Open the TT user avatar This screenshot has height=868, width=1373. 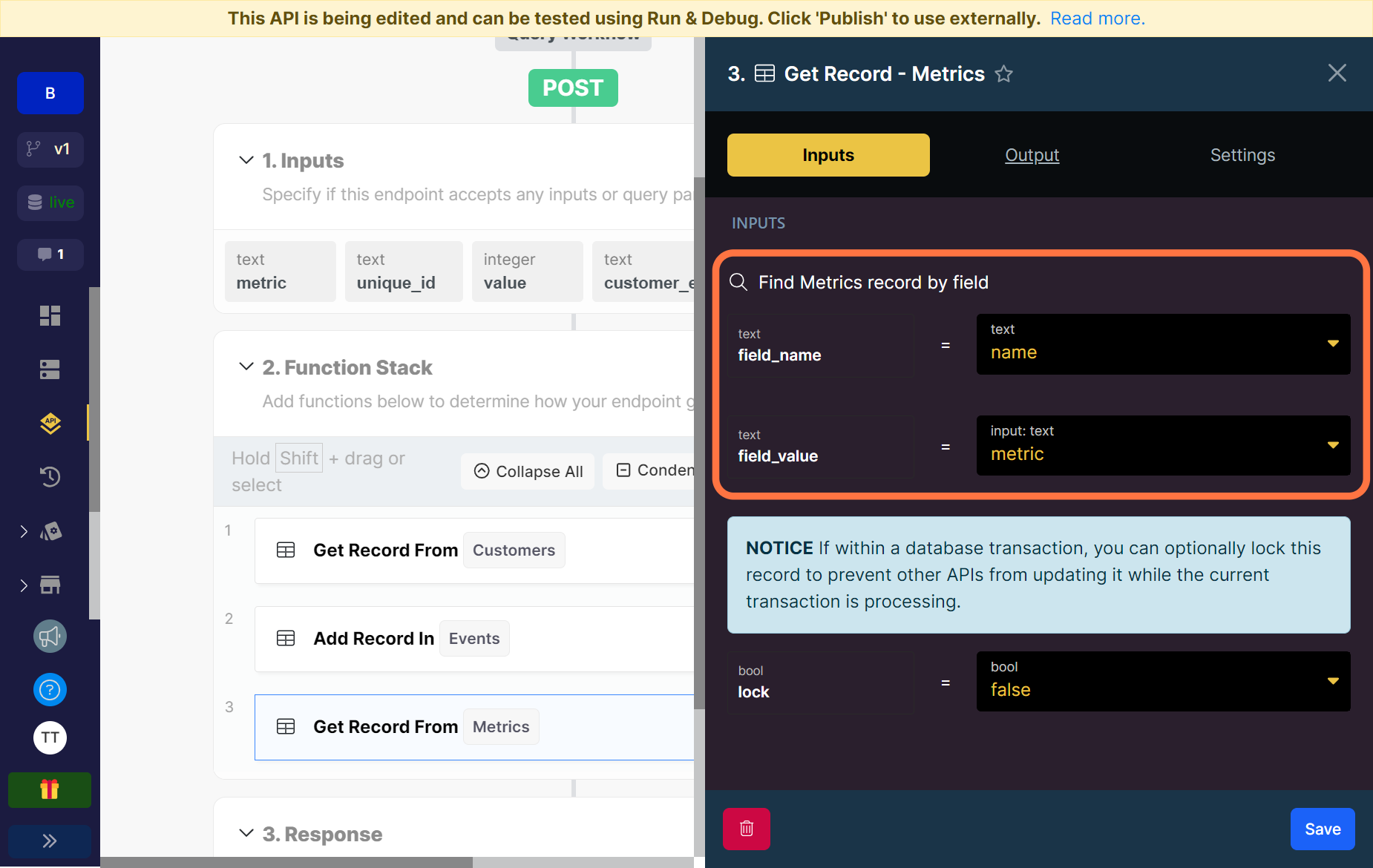(x=50, y=737)
